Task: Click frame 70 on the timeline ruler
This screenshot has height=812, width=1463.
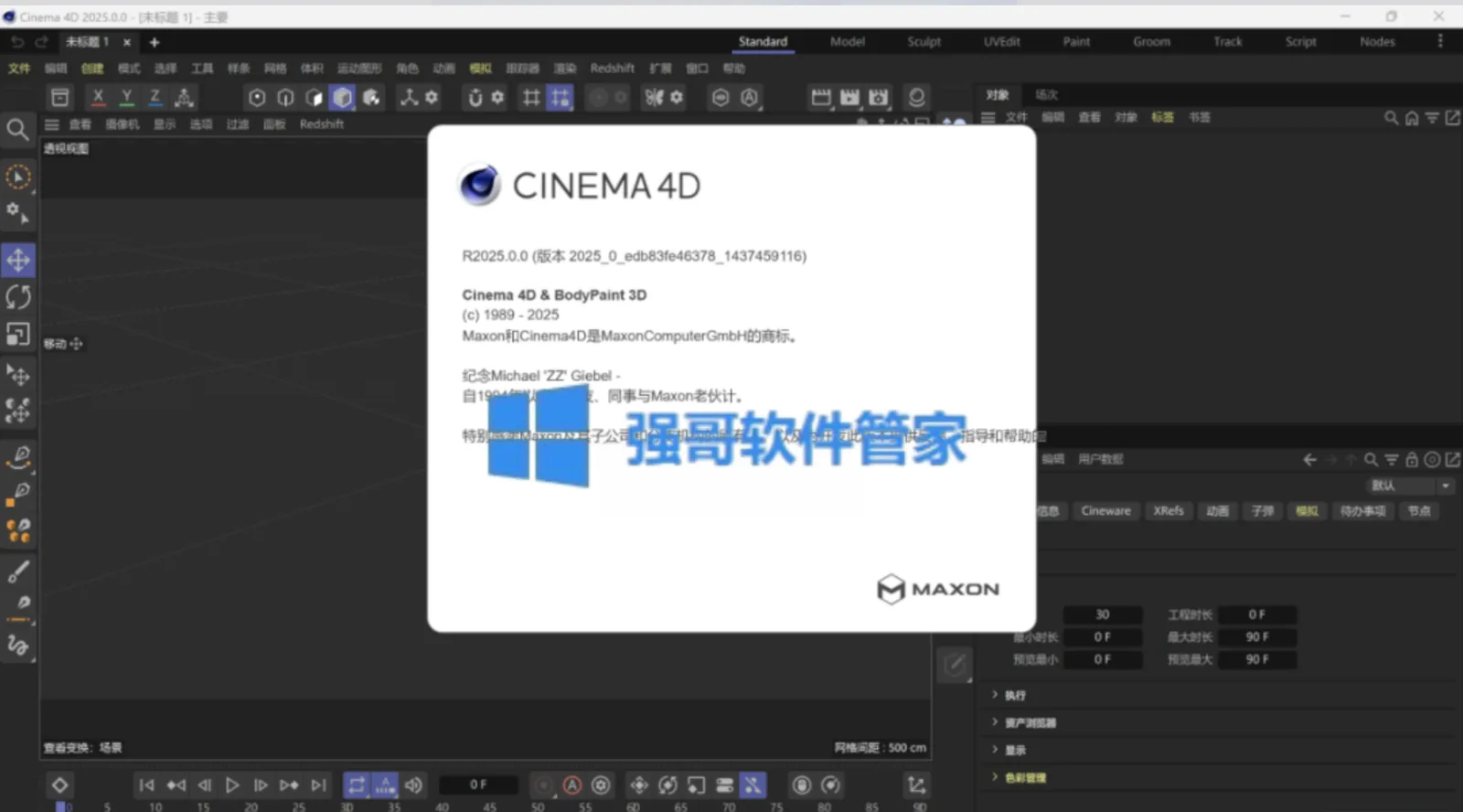Action: pyautogui.click(x=729, y=807)
